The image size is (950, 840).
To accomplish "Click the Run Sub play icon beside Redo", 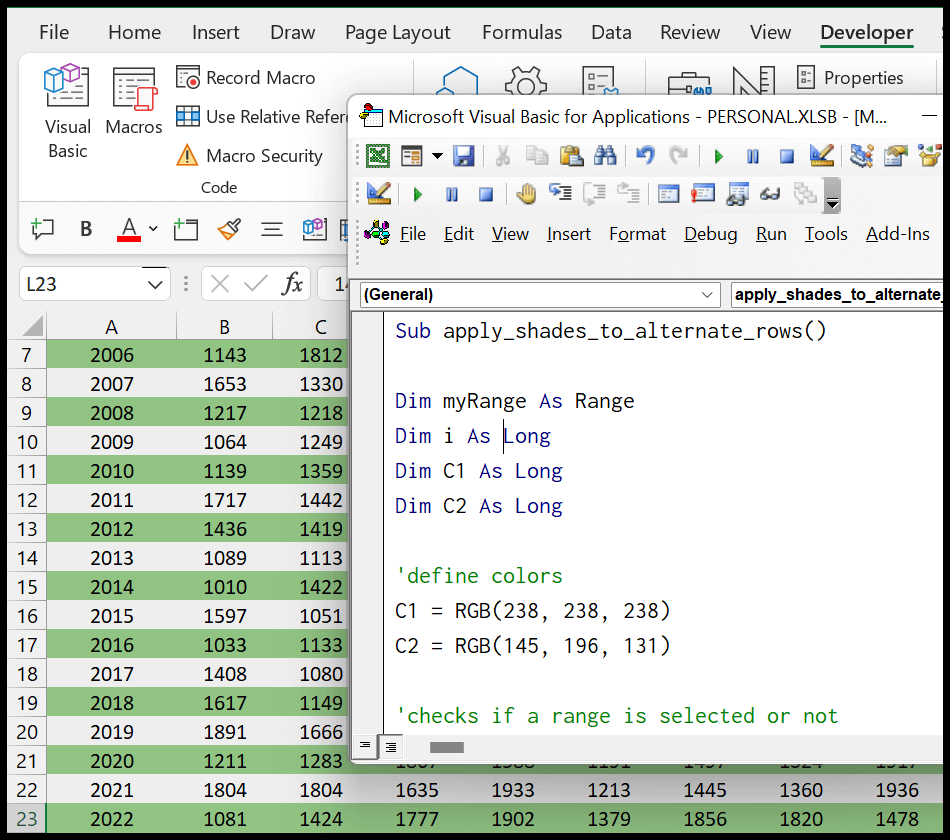I will (x=719, y=157).
